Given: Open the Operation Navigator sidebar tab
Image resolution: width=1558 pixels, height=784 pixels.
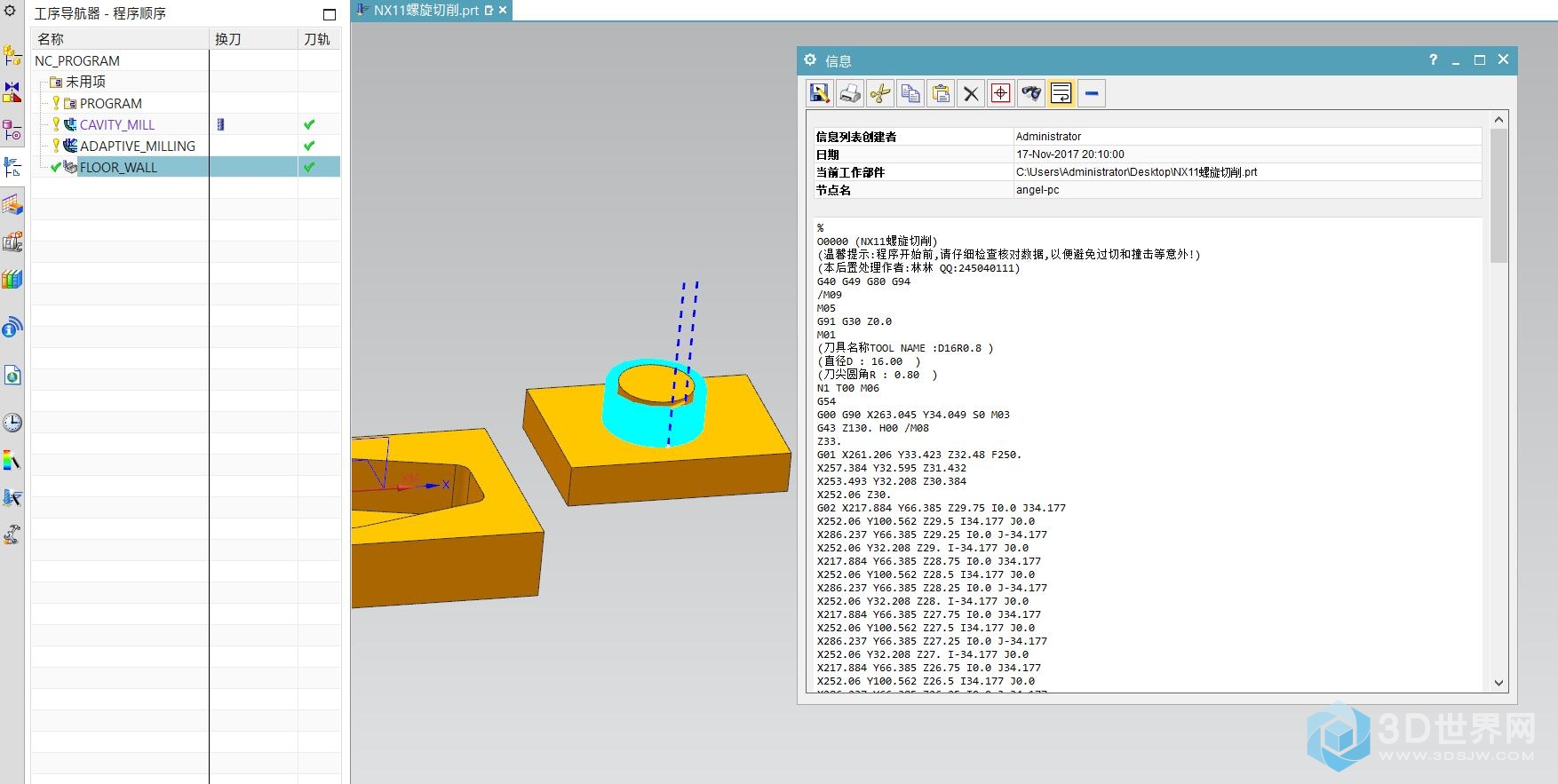Looking at the screenshot, I should coord(12,167).
